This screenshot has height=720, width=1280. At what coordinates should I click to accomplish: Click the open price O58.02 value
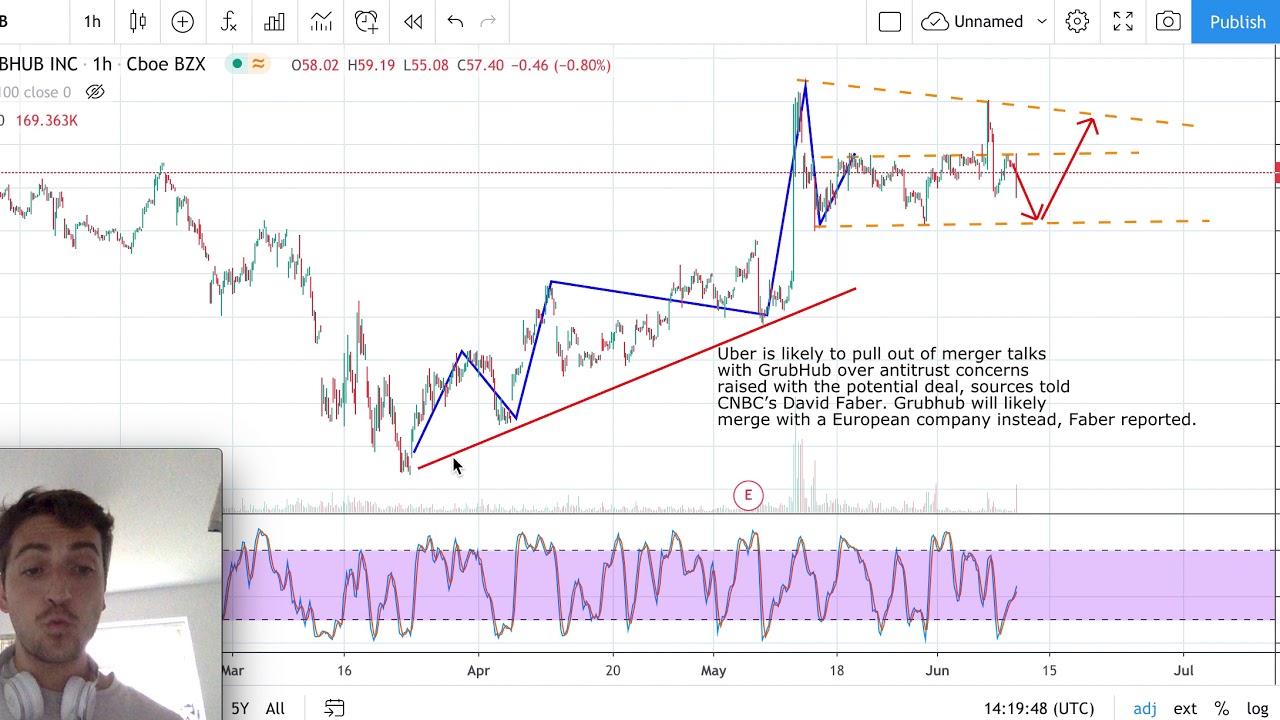click(317, 65)
